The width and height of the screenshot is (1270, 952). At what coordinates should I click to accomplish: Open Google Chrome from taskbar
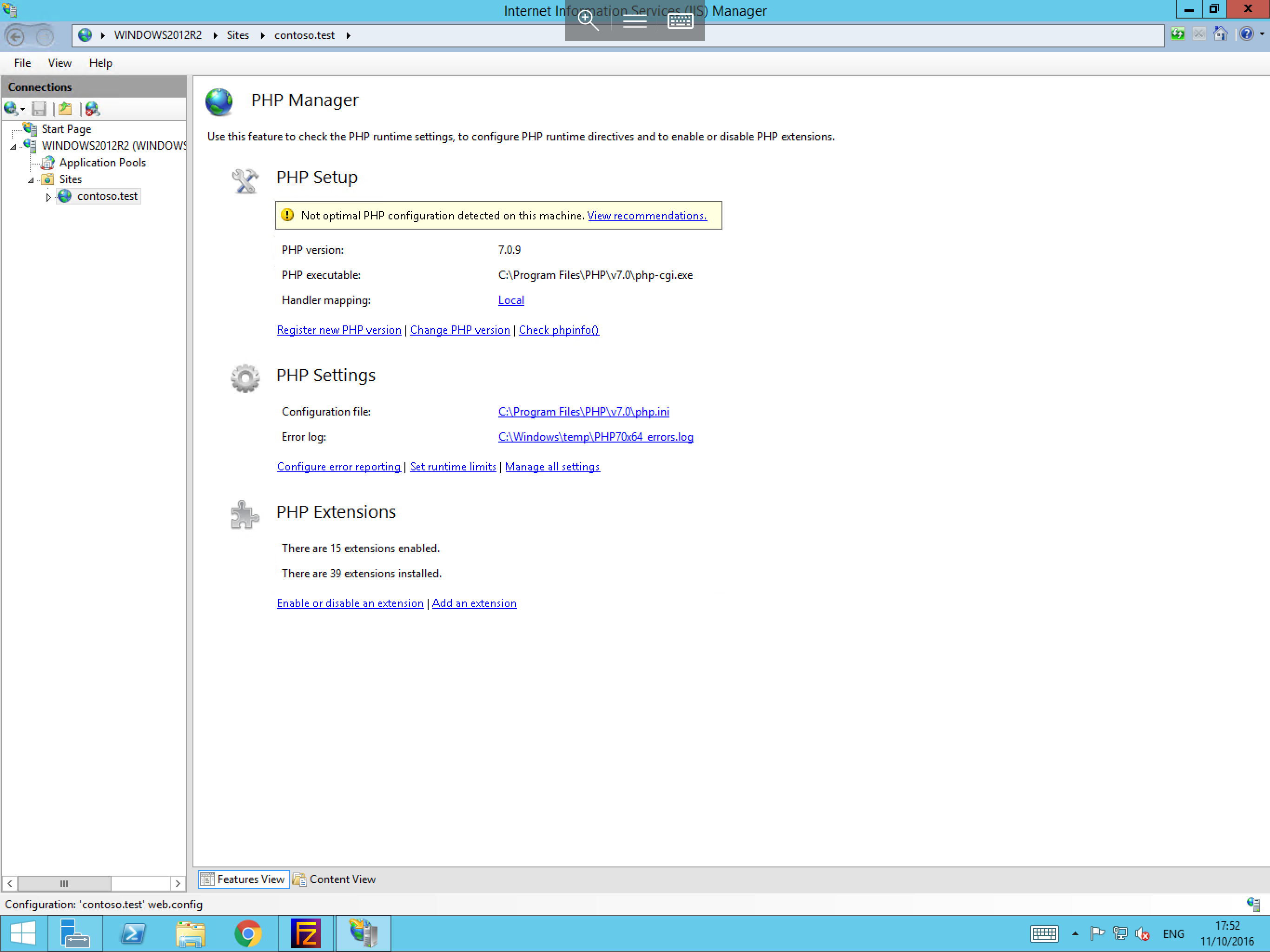click(248, 933)
